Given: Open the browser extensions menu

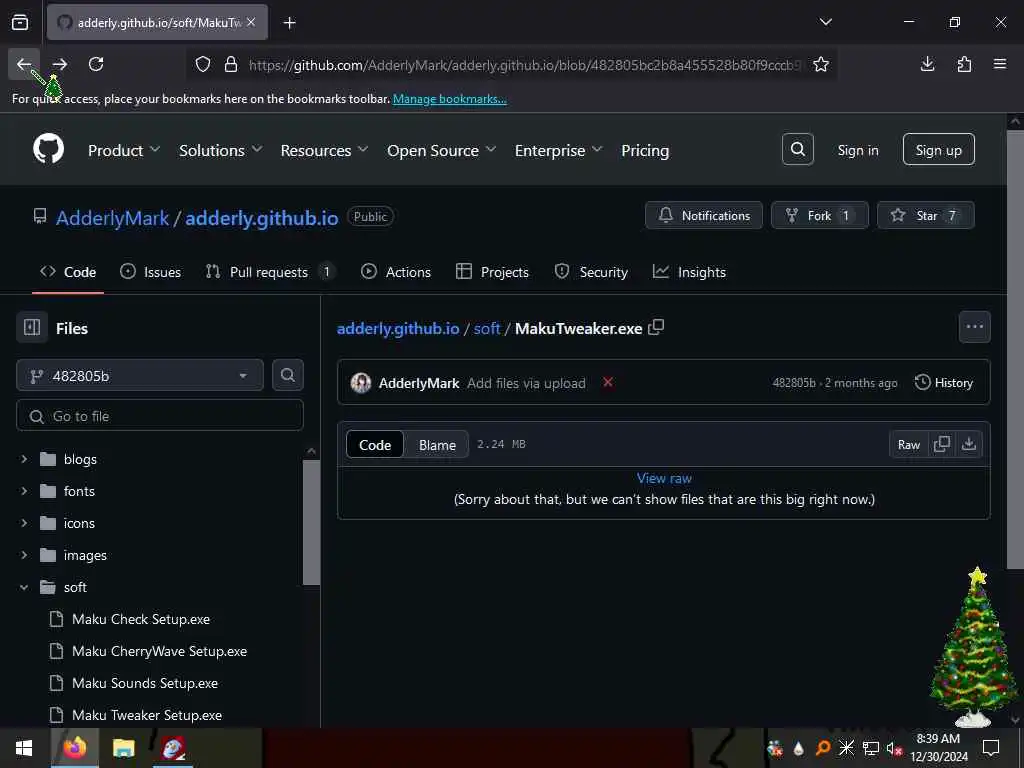Looking at the screenshot, I should coord(964,64).
